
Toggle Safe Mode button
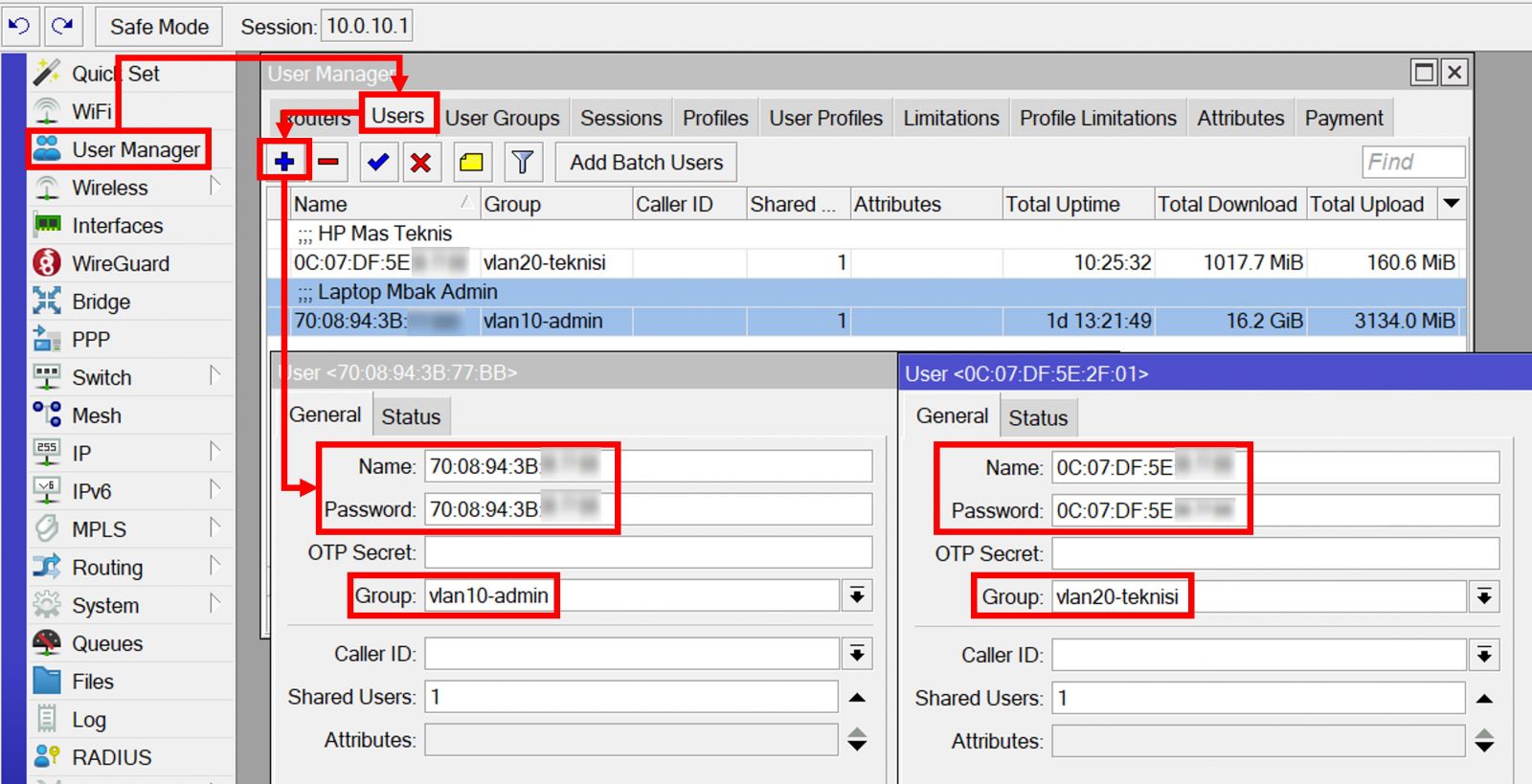click(x=159, y=27)
